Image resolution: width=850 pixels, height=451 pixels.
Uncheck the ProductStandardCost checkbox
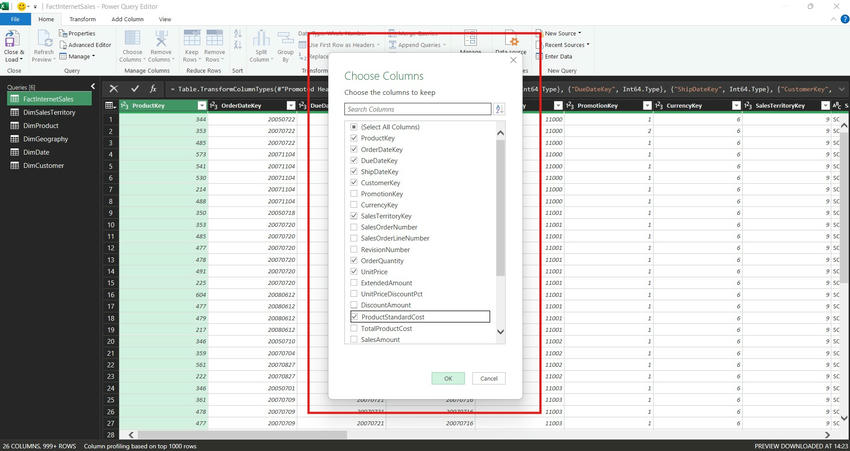coord(354,317)
